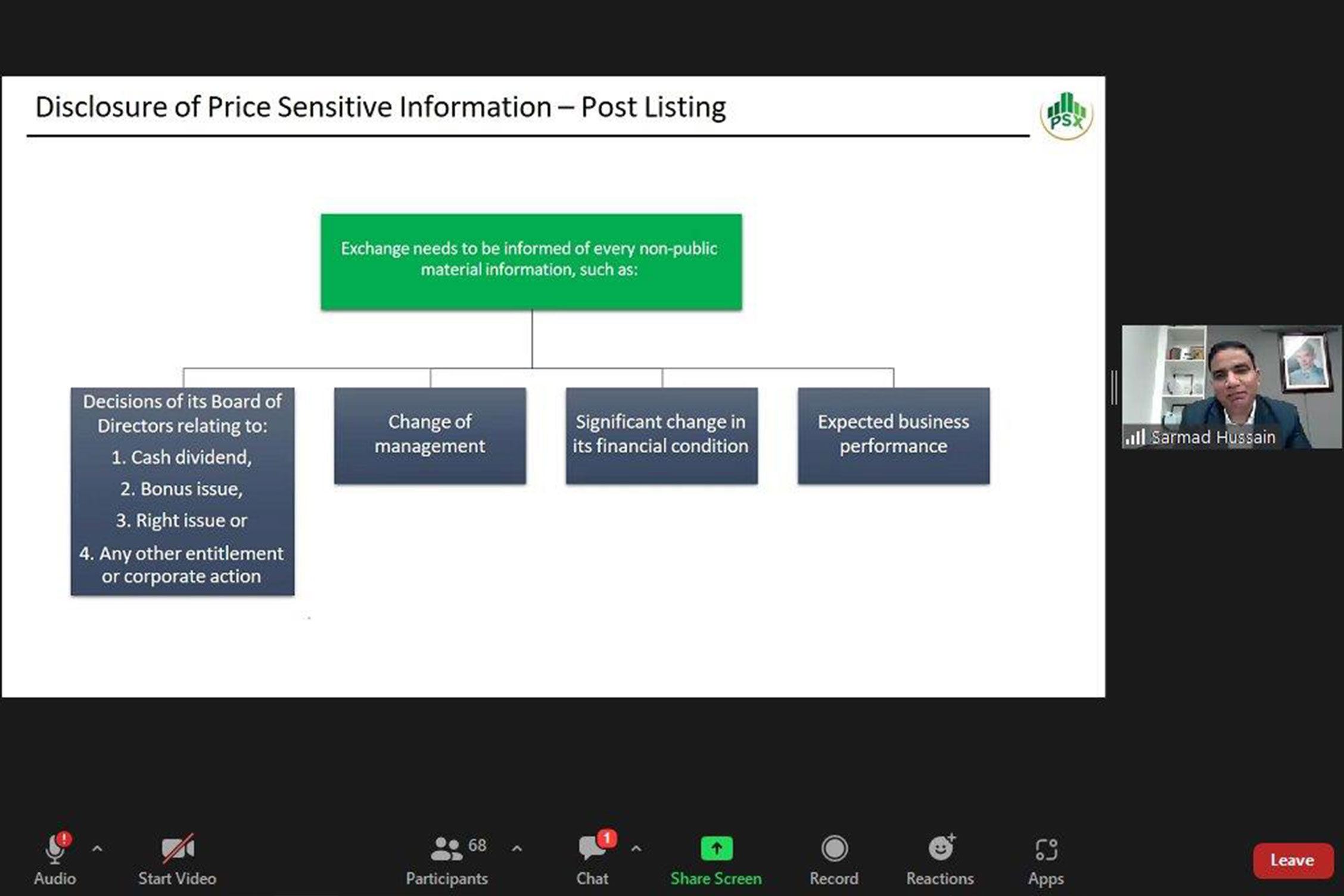Click the participants count '68'
The image size is (1344, 896).
[477, 845]
